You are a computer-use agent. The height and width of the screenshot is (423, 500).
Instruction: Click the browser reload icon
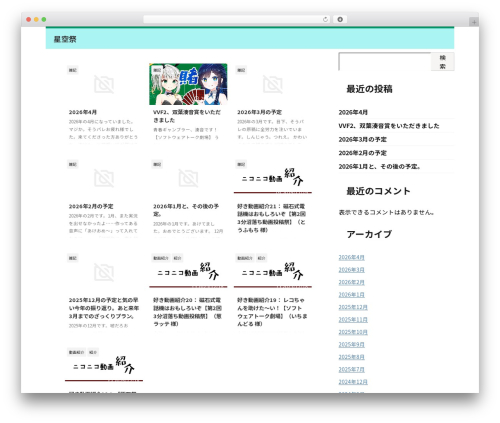click(325, 20)
